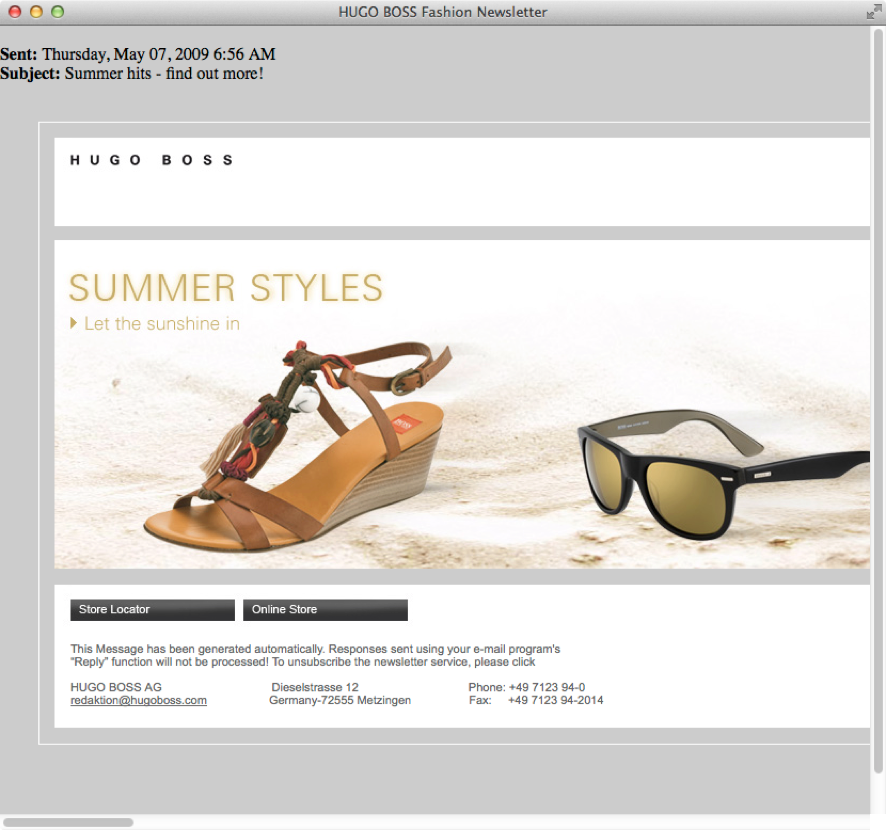Click the subject 'Summer hits - find out more!'
Screen dimensions: 886x830
(x=164, y=73)
